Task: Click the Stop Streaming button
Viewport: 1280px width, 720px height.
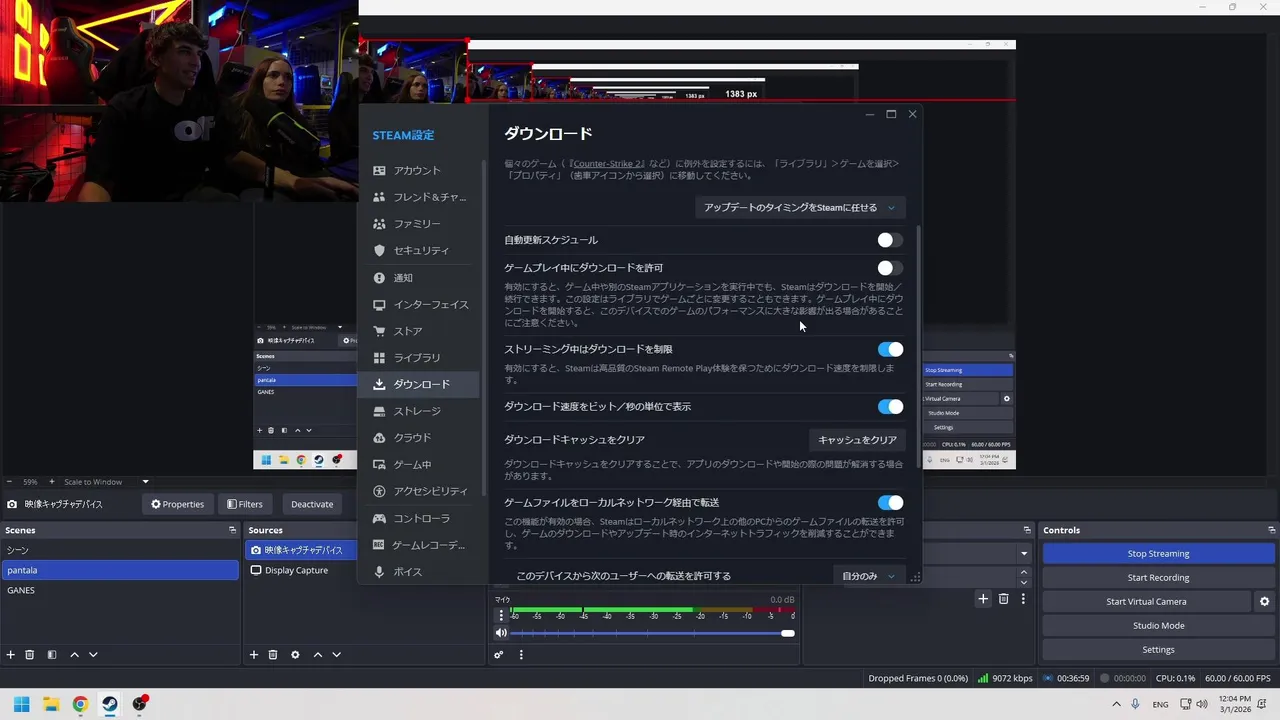Action: pyautogui.click(x=1158, y=554)
